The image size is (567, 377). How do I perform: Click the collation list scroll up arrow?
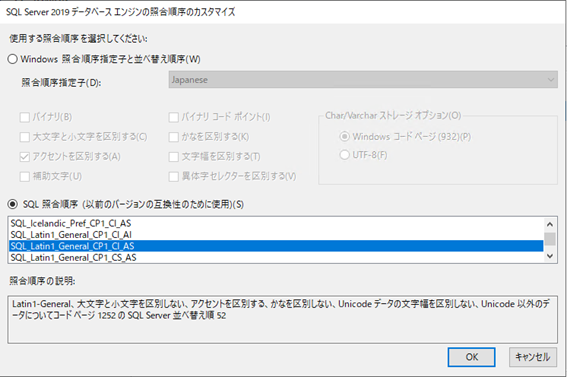(x=550, y=224)
